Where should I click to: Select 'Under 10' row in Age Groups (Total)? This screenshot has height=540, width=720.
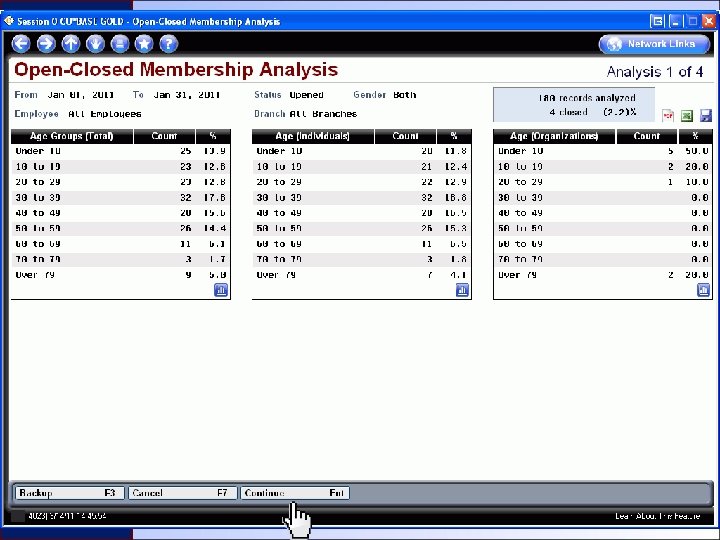pos(121,151)
